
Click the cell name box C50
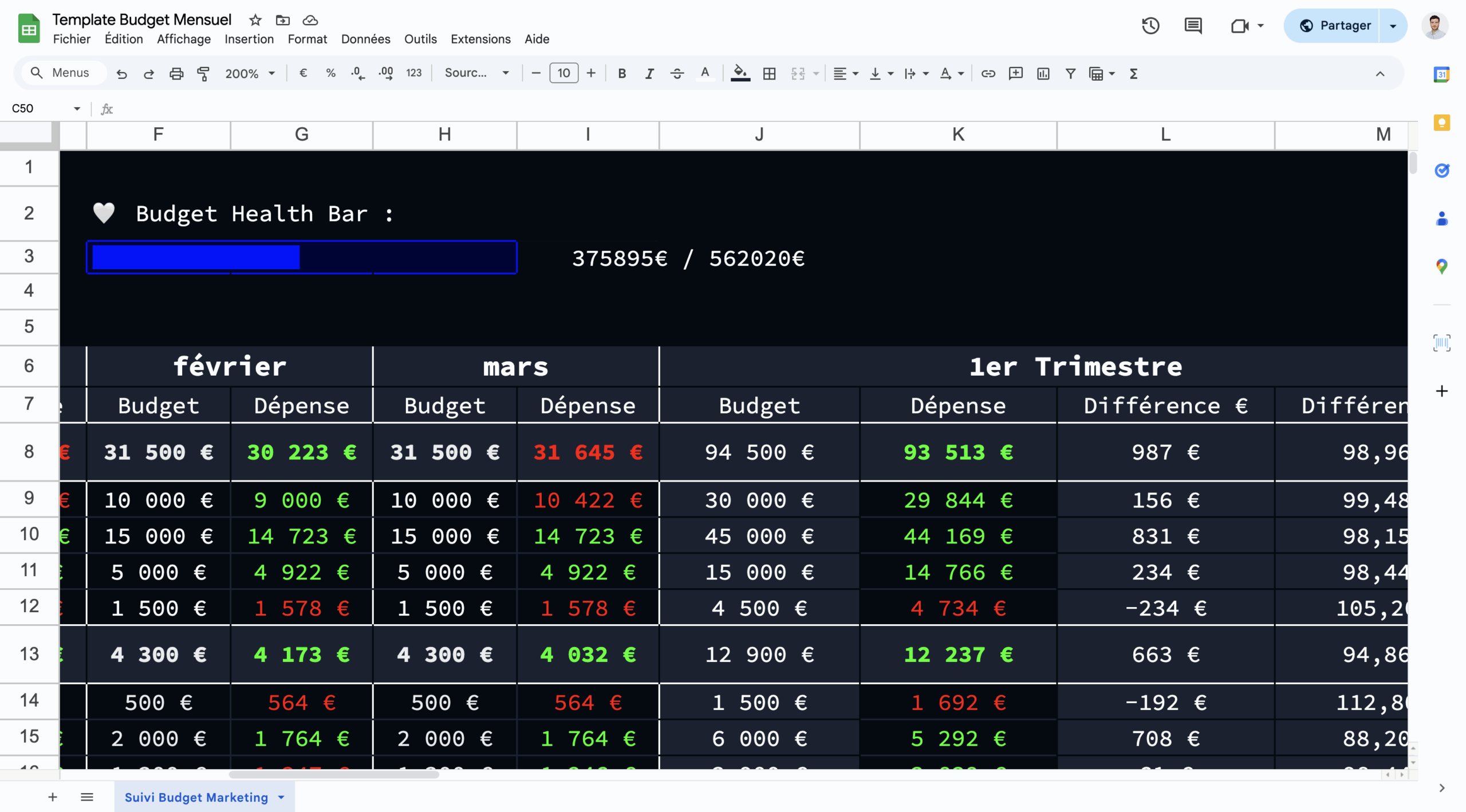pos(40,108)
